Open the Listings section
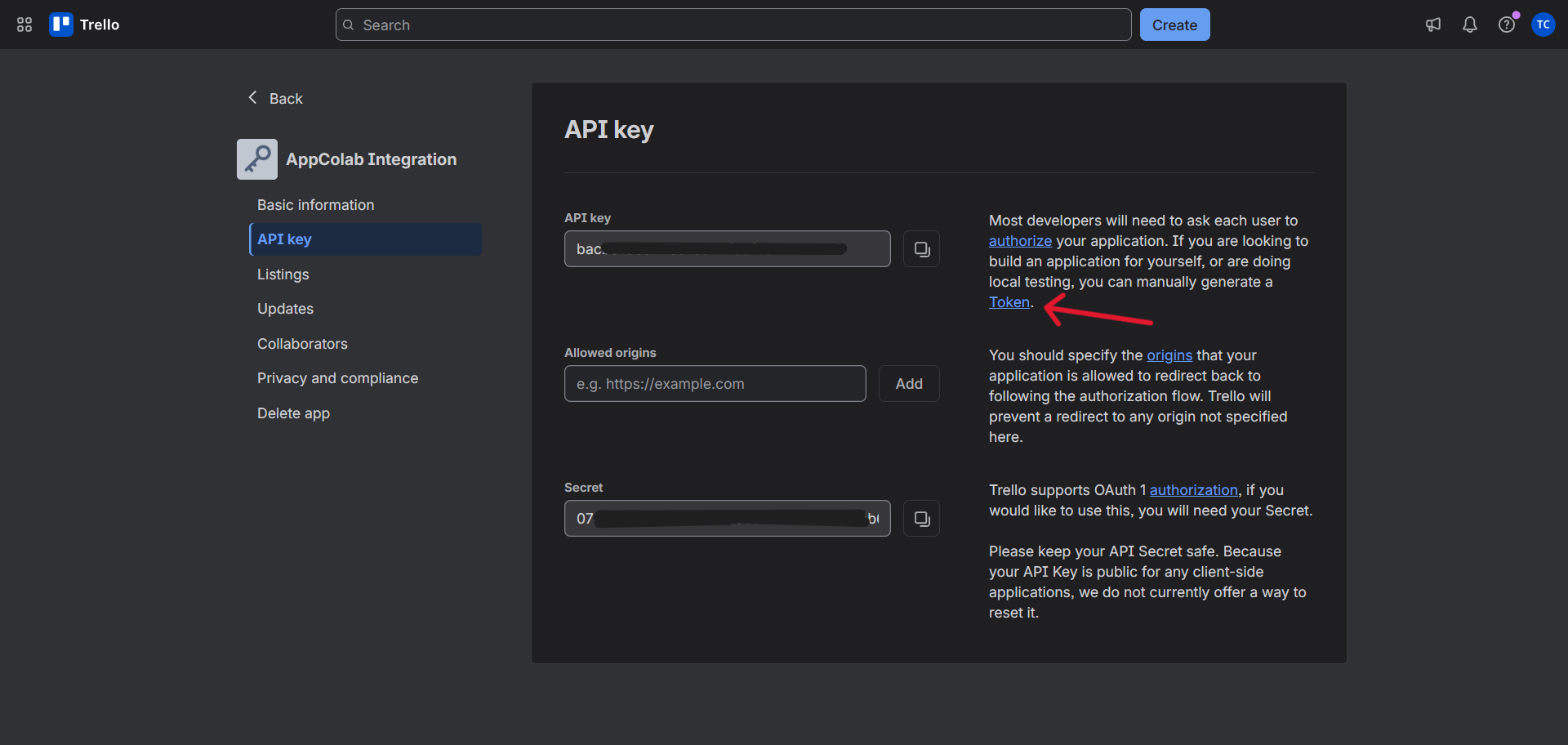 click(283, 274)
